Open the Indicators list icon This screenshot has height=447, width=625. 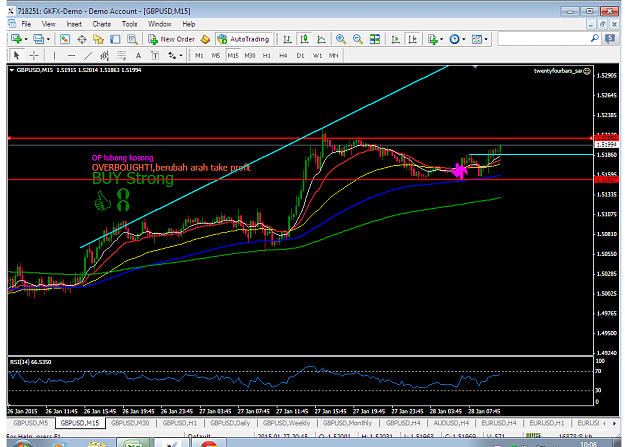pyautogui.click(x=432, y=39)
